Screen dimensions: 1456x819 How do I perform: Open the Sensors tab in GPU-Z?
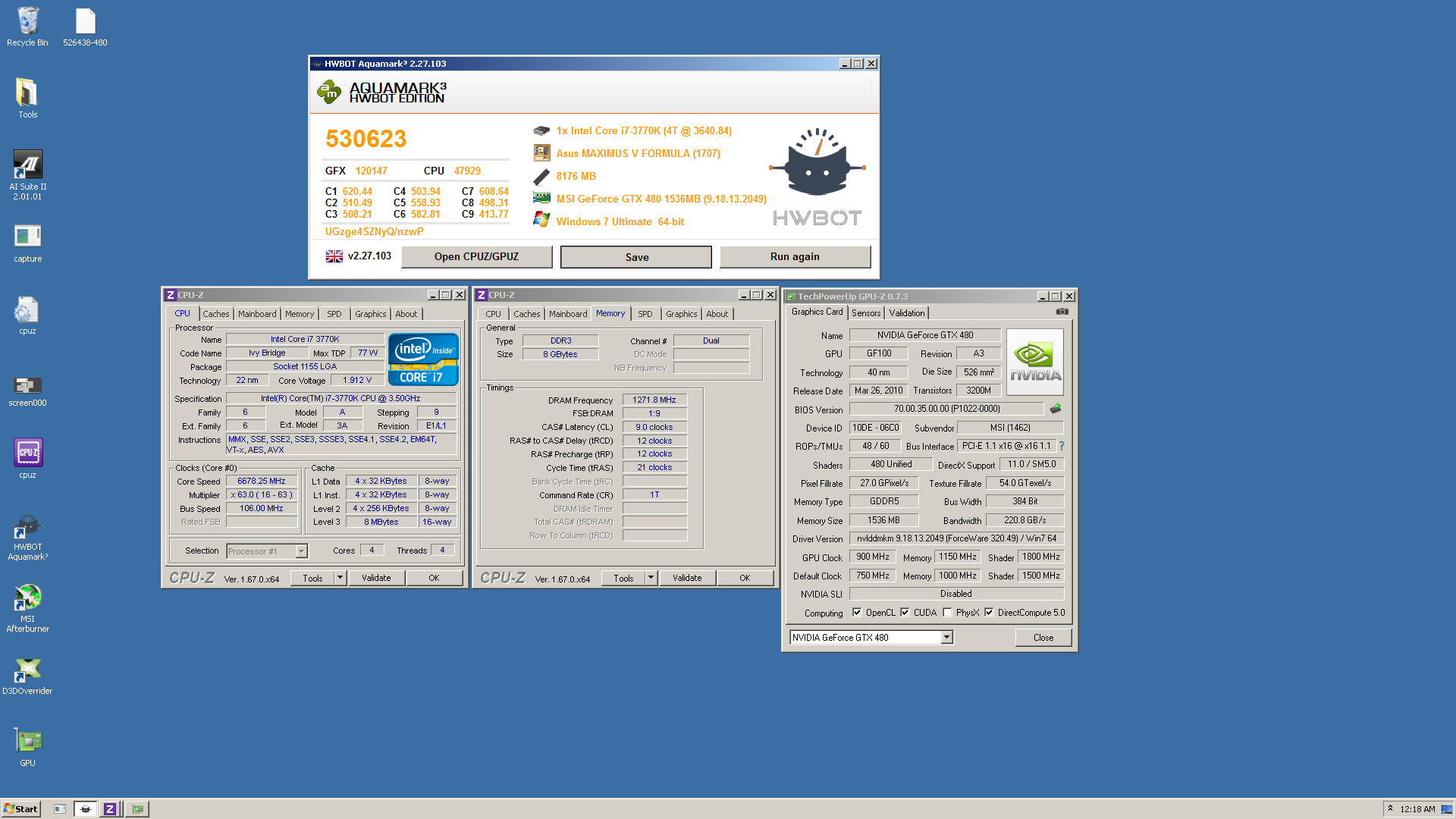(x=866, y=313)
